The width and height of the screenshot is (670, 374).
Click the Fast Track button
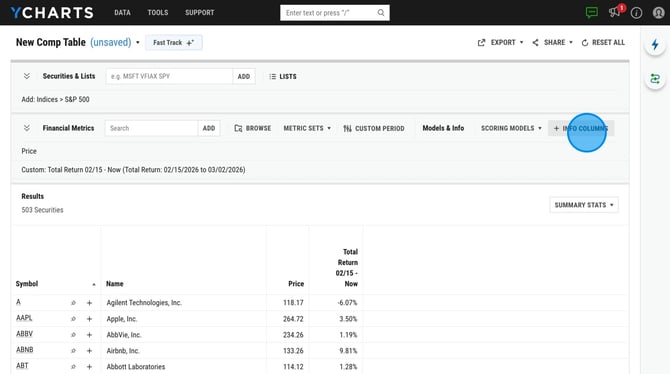173,43
